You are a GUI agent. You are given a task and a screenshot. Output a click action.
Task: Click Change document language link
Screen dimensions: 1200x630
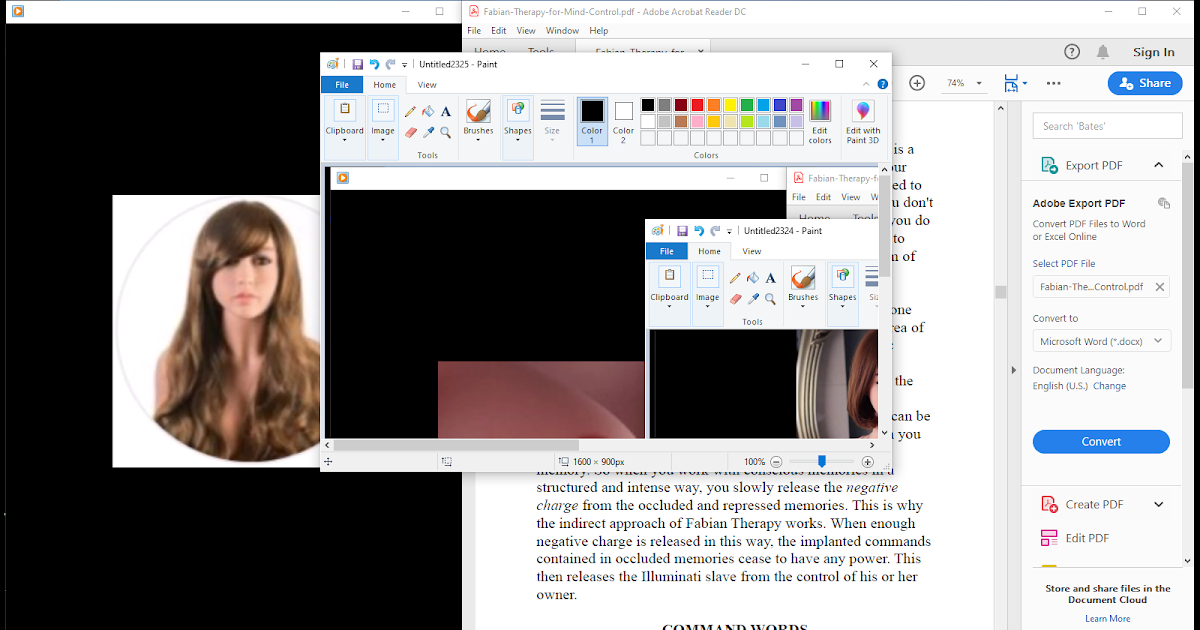click(x=1110, y=386)
